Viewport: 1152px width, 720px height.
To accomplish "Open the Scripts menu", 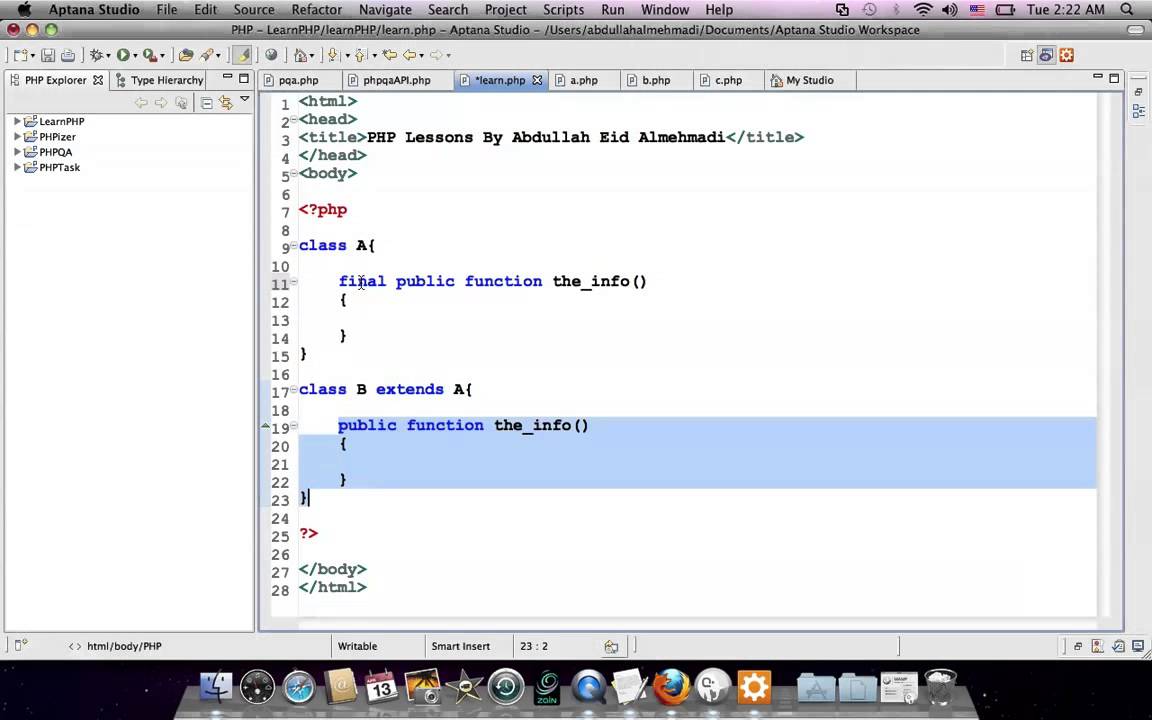I will (564, 10).
